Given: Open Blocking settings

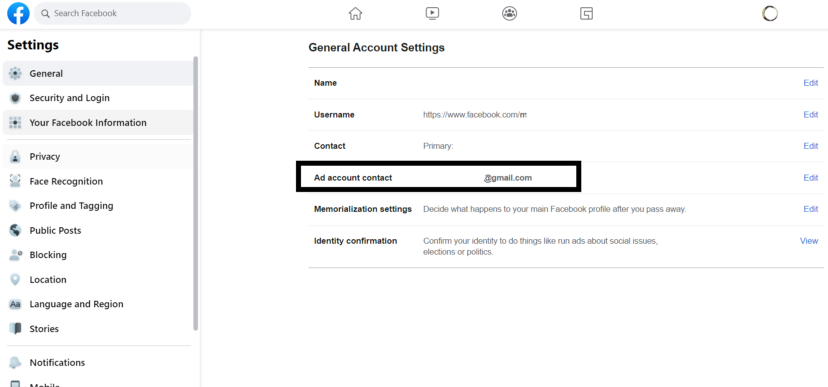Looking at the screenshot, I should 98,254.
